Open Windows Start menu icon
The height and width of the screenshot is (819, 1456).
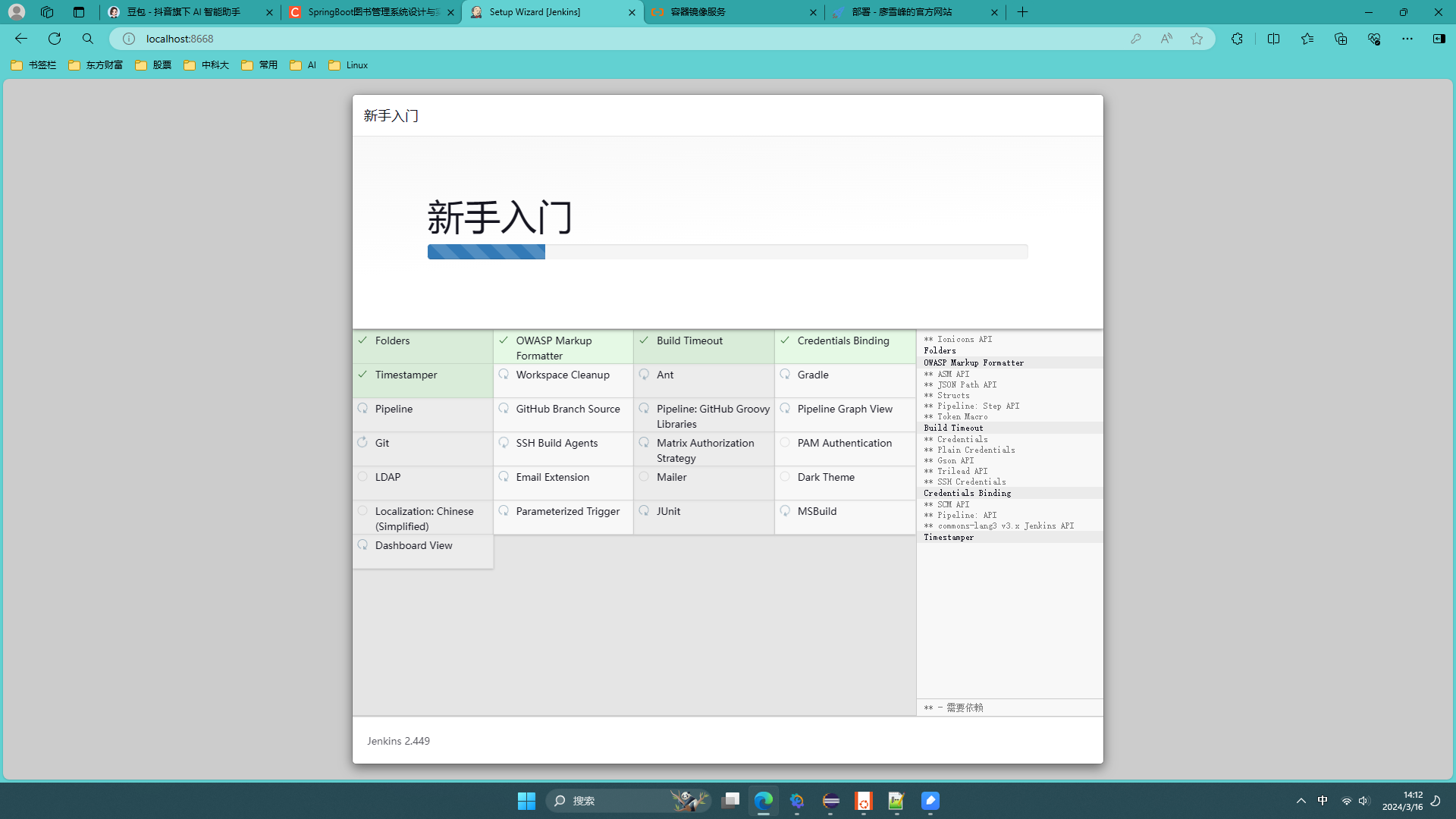pos(526,801)
